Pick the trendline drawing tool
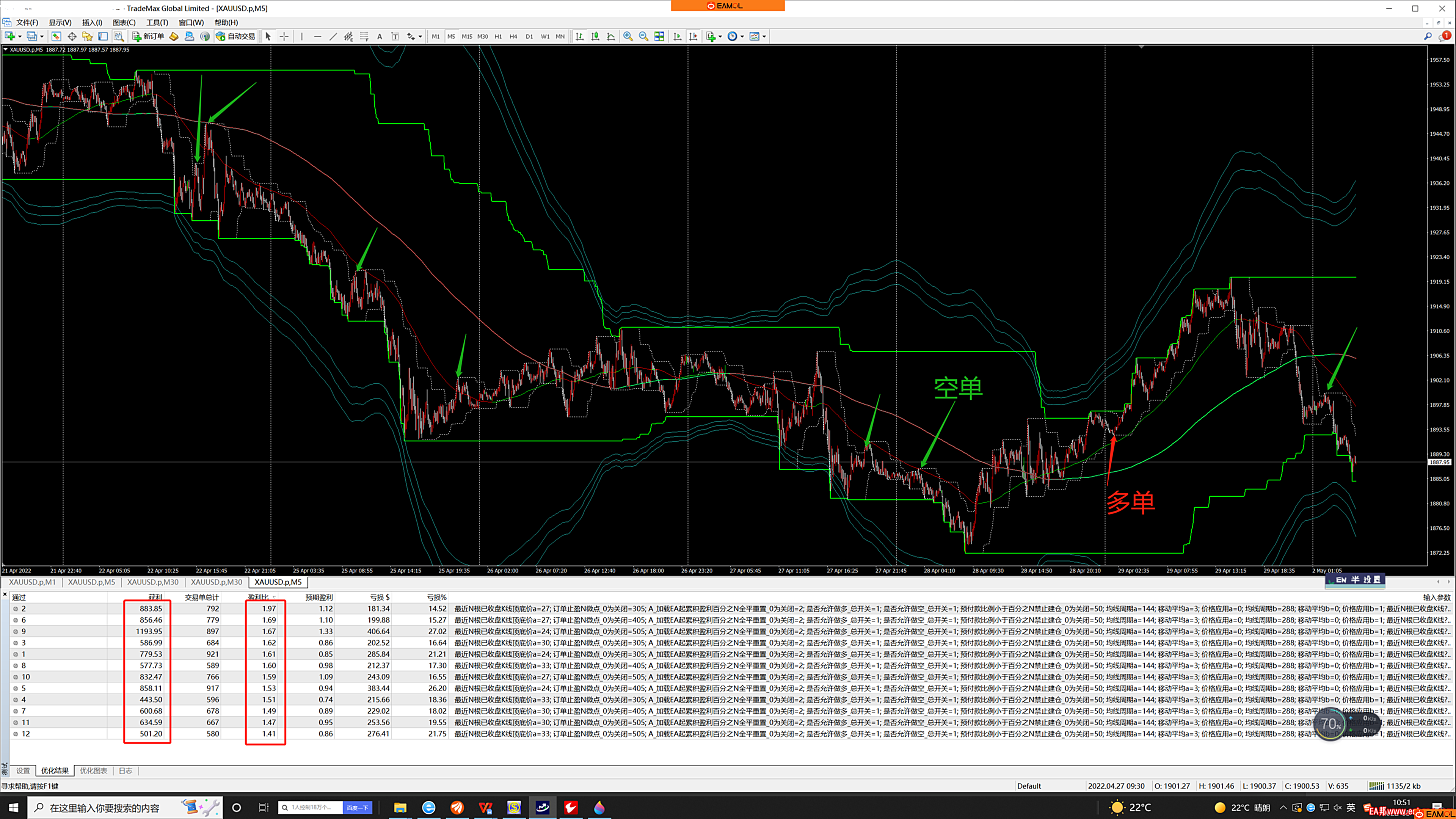 coord(333,36)
